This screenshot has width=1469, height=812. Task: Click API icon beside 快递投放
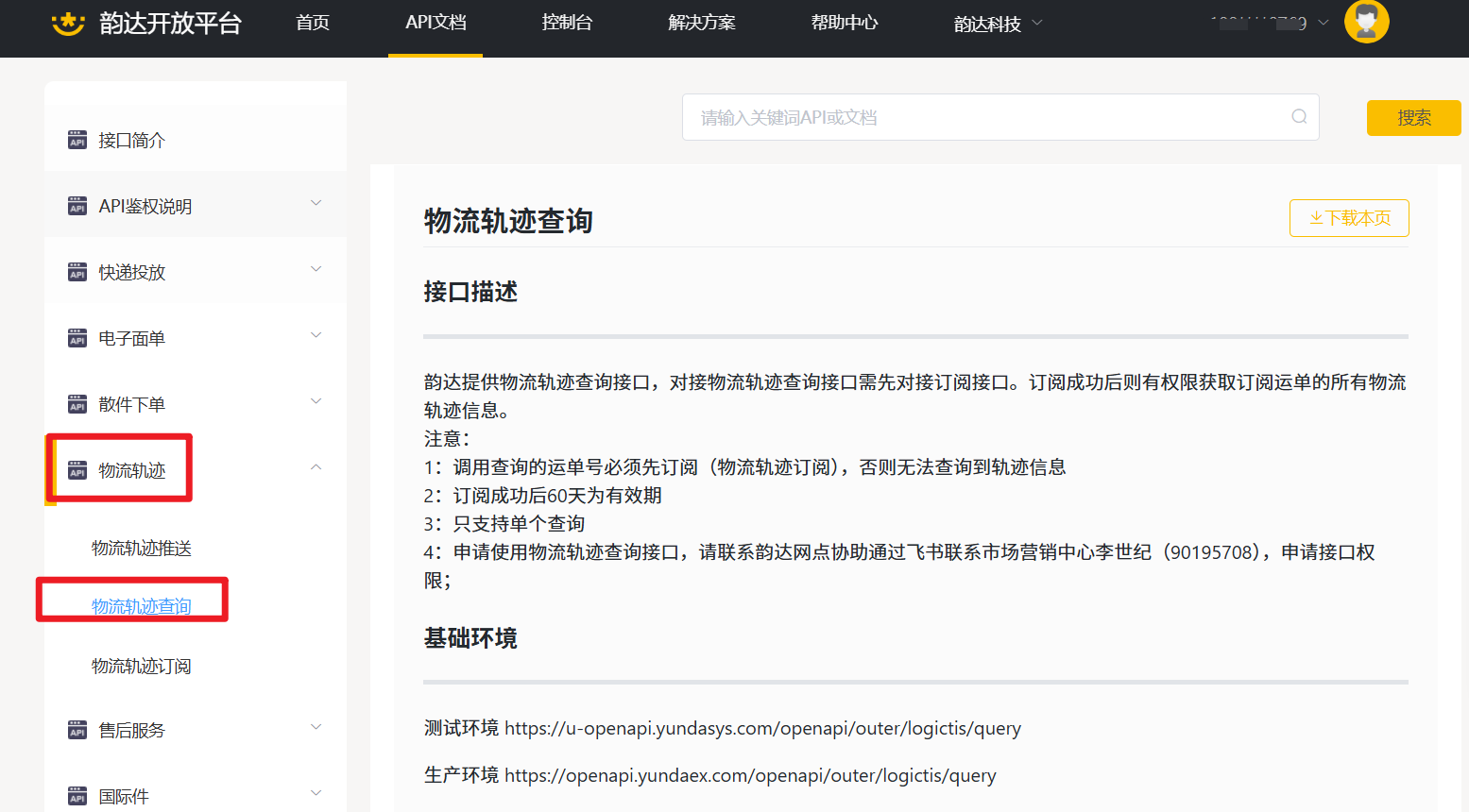pyautogui.click(x=77, y=273)
